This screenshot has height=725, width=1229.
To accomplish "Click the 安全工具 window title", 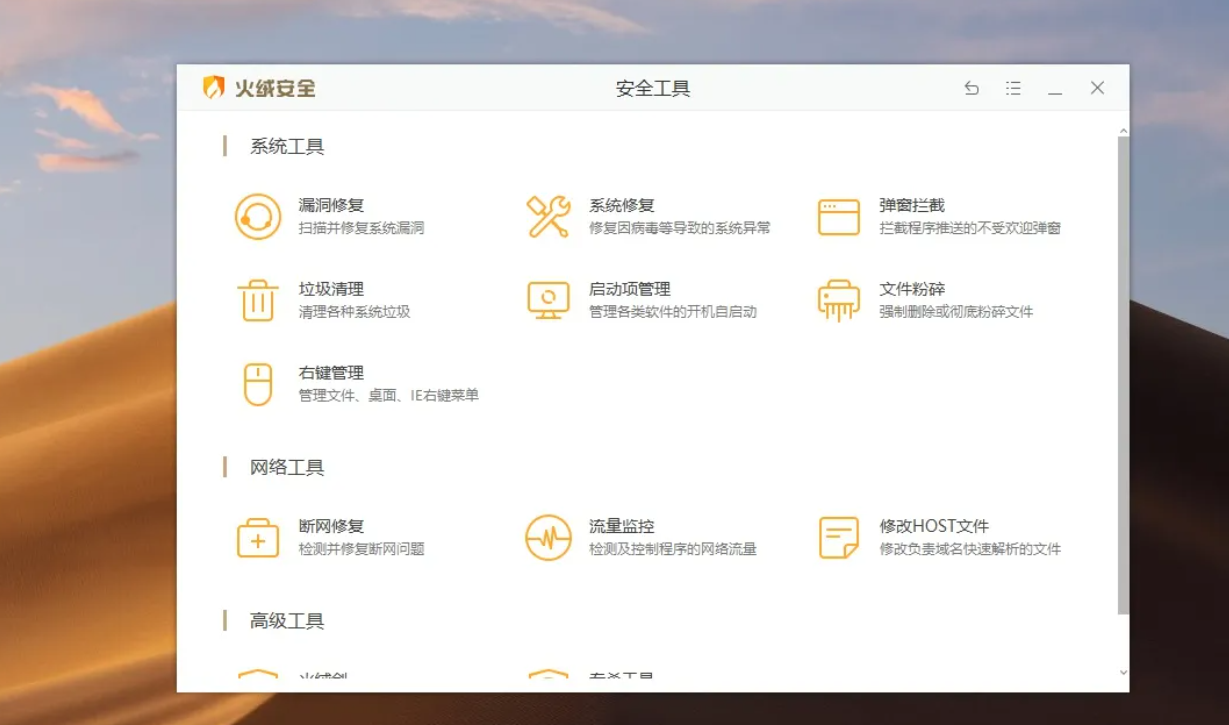I will [x=653, y=89].
